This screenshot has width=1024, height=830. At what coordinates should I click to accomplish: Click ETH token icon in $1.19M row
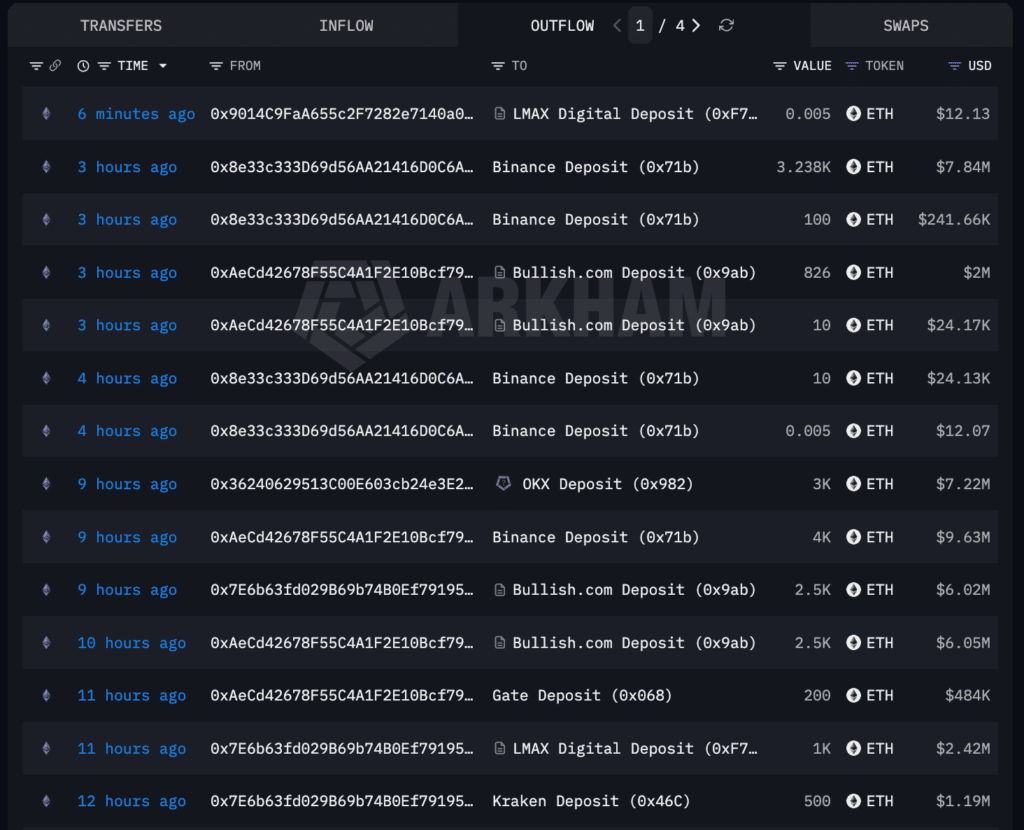pyautogui.click(x=854, y=801)
